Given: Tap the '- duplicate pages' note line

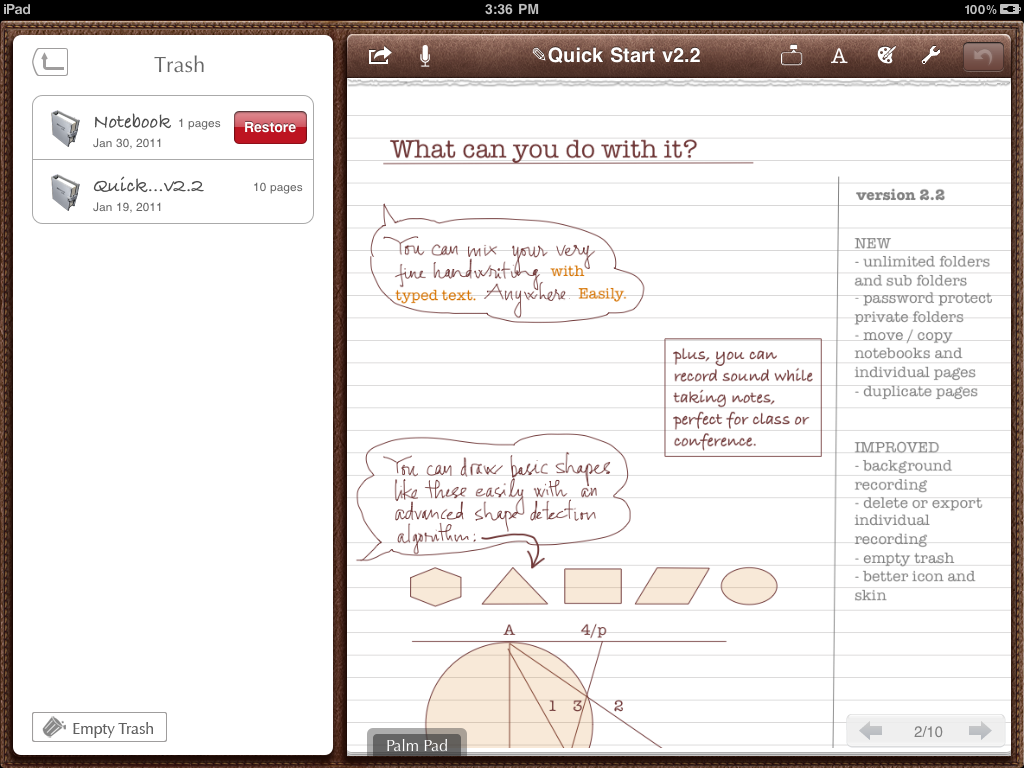Looking at the screenshot, I should click(x=916, y=391).
